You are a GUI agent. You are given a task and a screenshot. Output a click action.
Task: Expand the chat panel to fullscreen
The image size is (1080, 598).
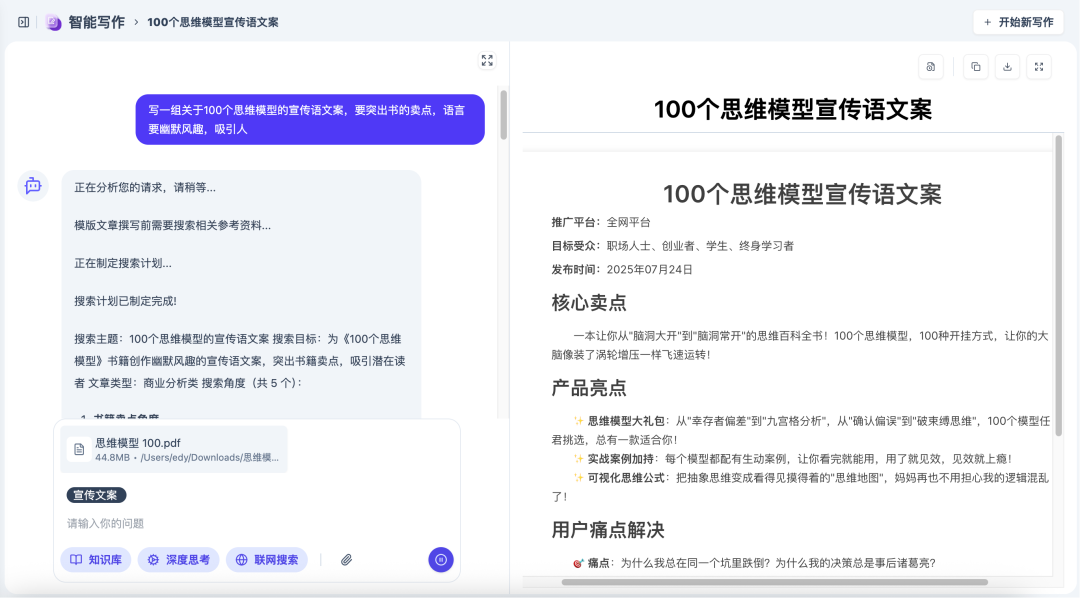(x=487, y=61)
